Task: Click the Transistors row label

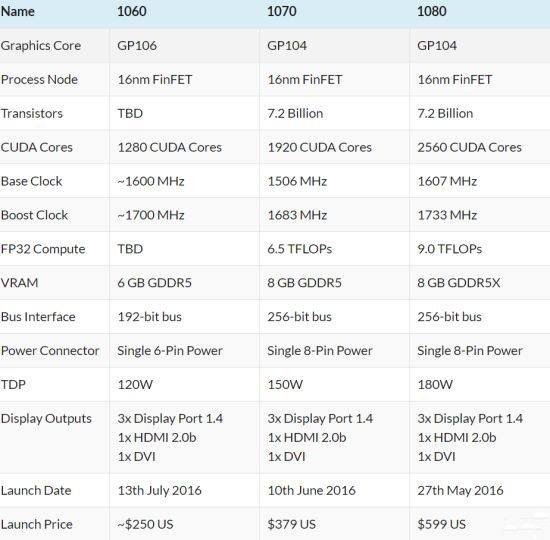Action: click(32, 113)
